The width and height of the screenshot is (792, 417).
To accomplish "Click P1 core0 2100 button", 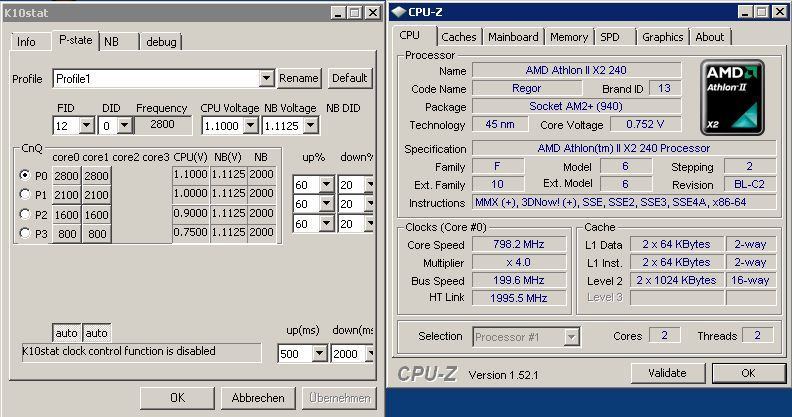I will 66,195.
